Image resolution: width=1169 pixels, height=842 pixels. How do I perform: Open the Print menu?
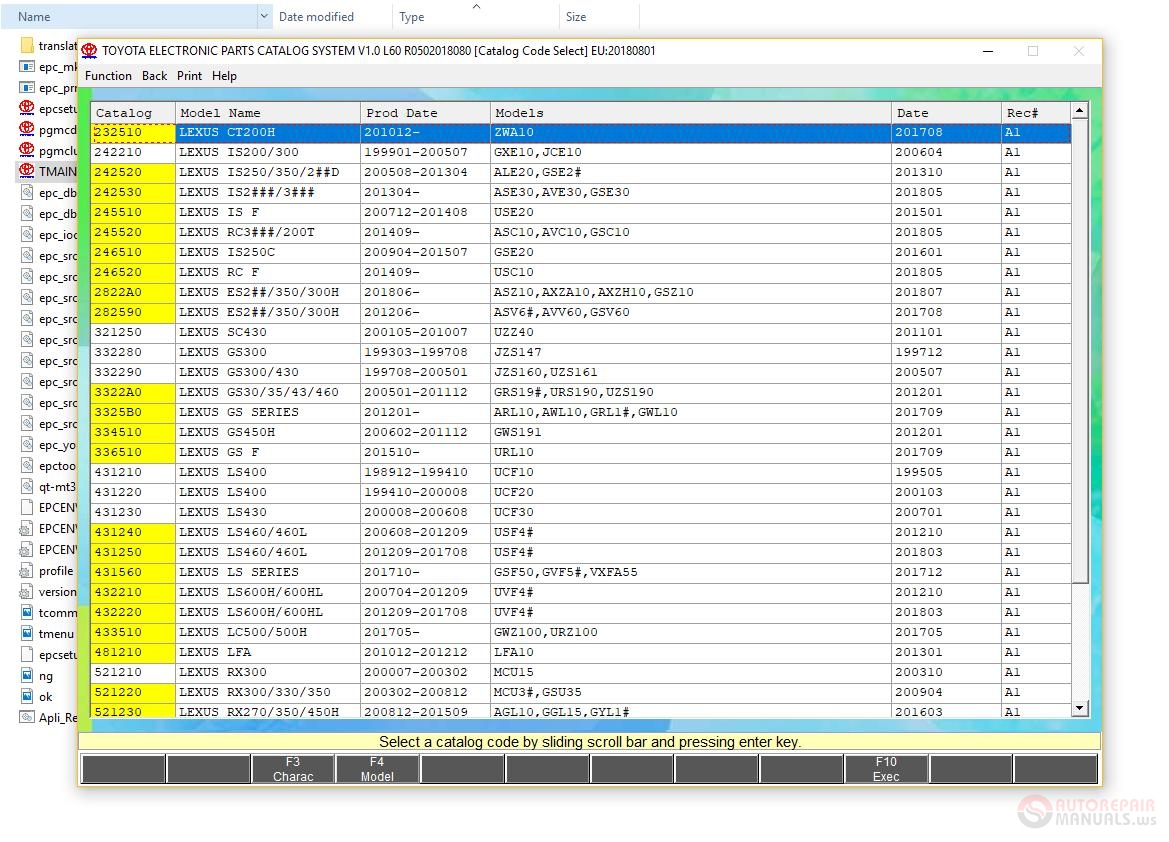point(189,75)
